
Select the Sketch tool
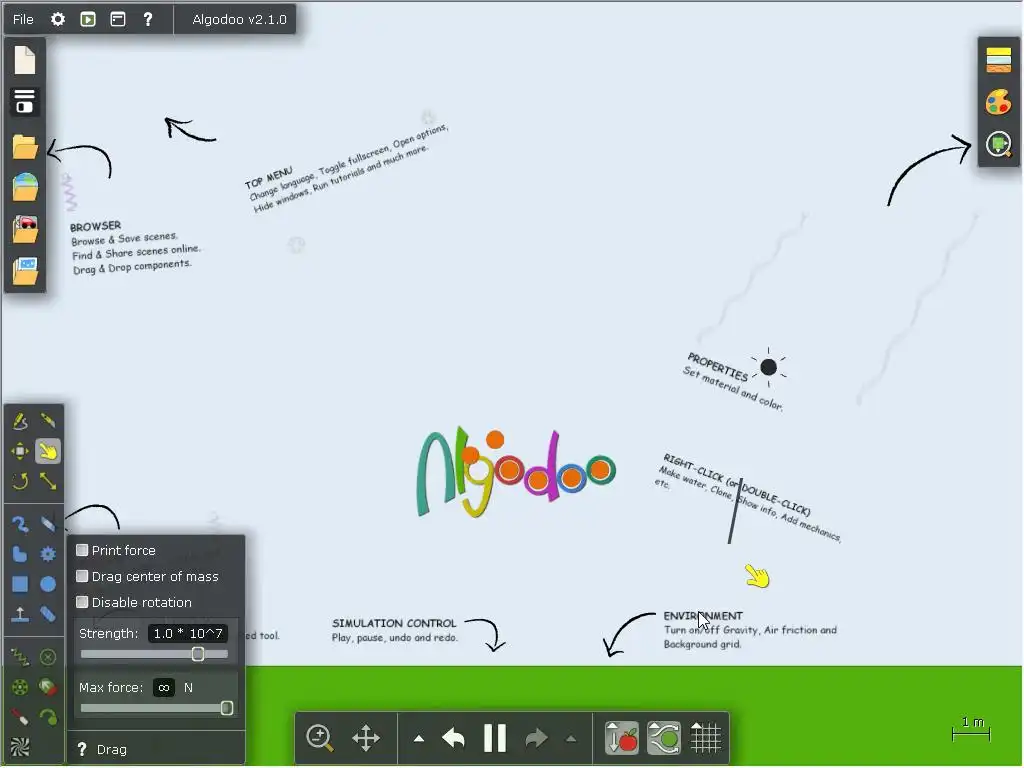point(20,421)
